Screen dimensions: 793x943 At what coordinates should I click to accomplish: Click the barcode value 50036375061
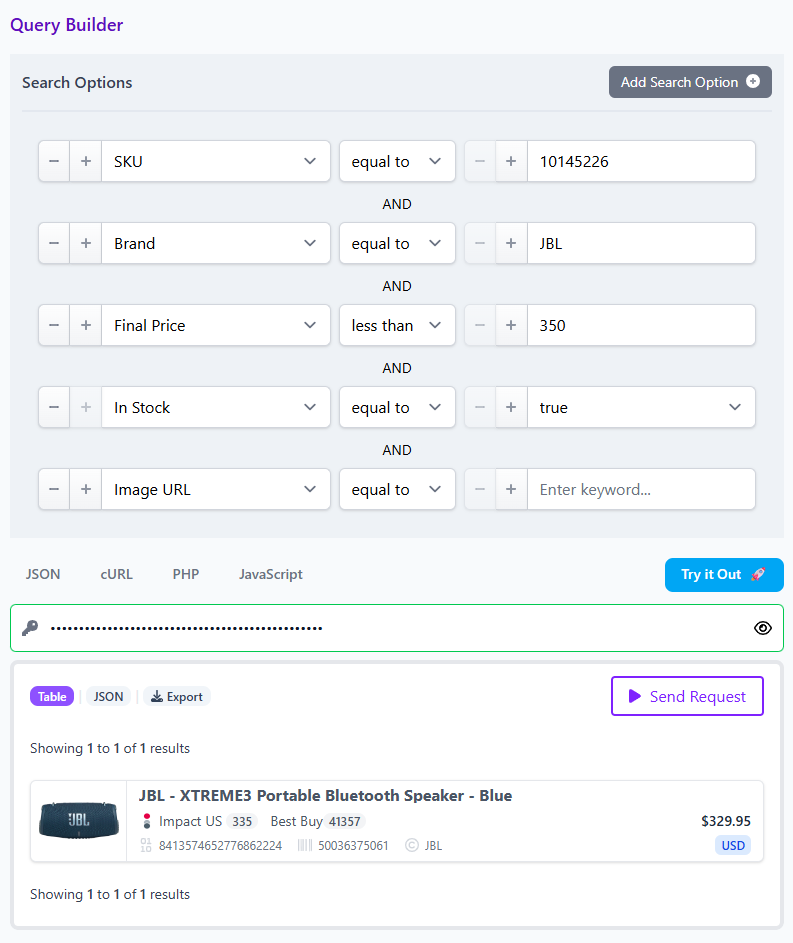pos(353,846)
